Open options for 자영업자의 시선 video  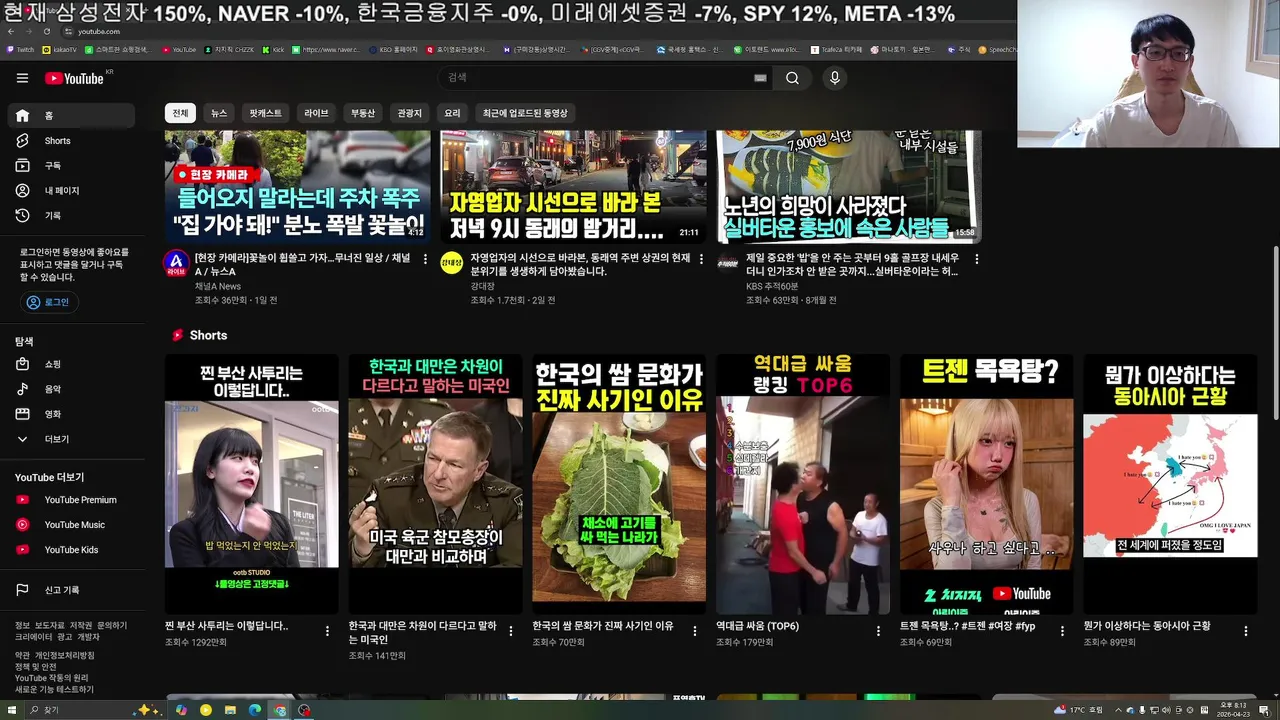tap(701, 259)
